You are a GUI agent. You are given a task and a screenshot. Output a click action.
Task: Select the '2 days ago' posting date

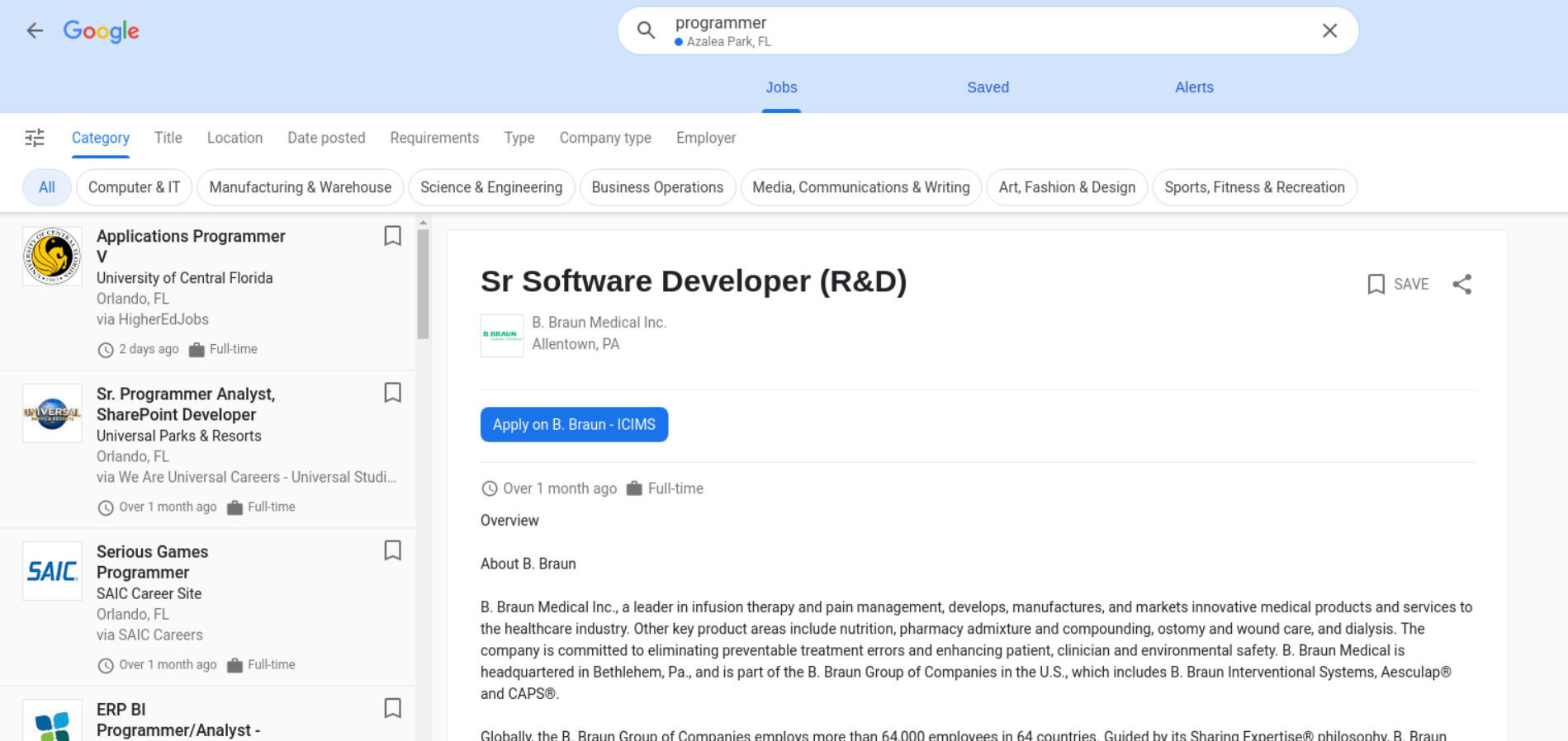(149, 349)
